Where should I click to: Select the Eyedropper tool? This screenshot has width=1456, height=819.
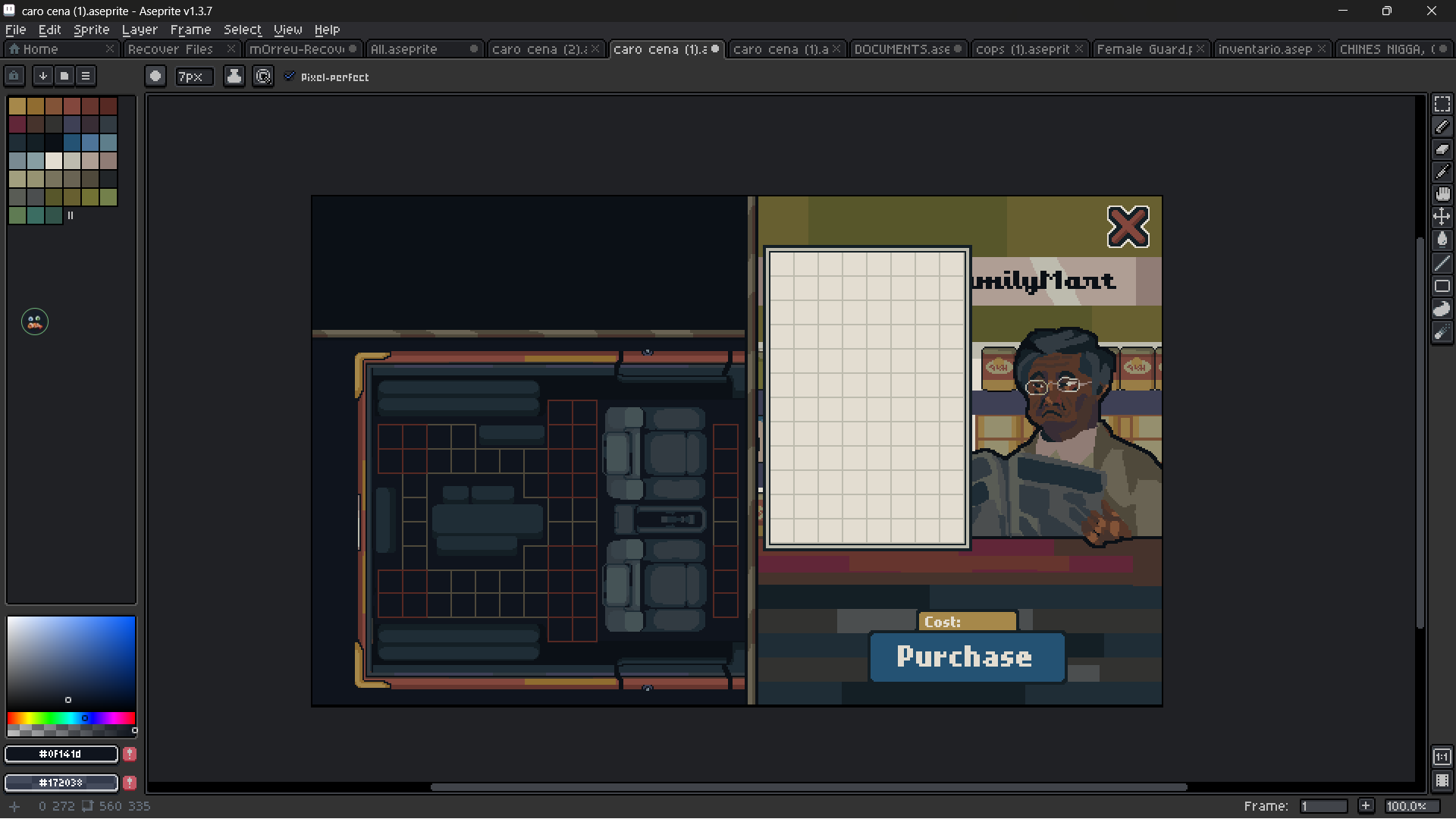point(1442,172)
